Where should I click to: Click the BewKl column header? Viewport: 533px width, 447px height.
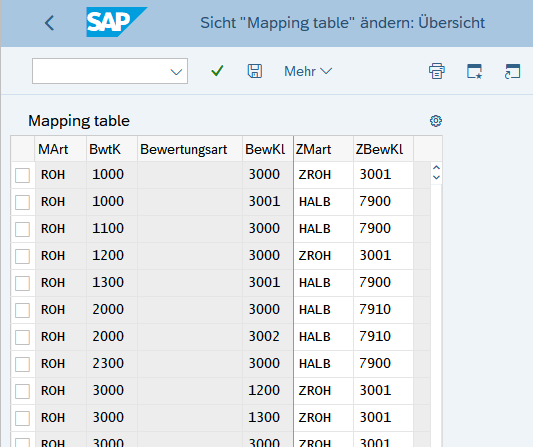(x=268, y=149)
